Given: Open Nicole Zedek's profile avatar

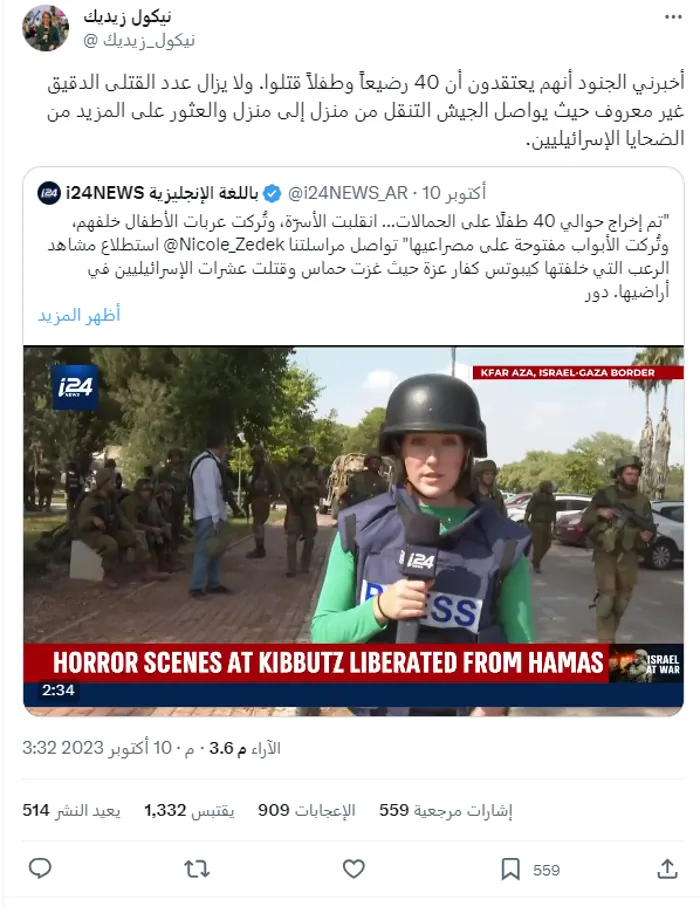Looking at the screenshot, I should [45, 28].
